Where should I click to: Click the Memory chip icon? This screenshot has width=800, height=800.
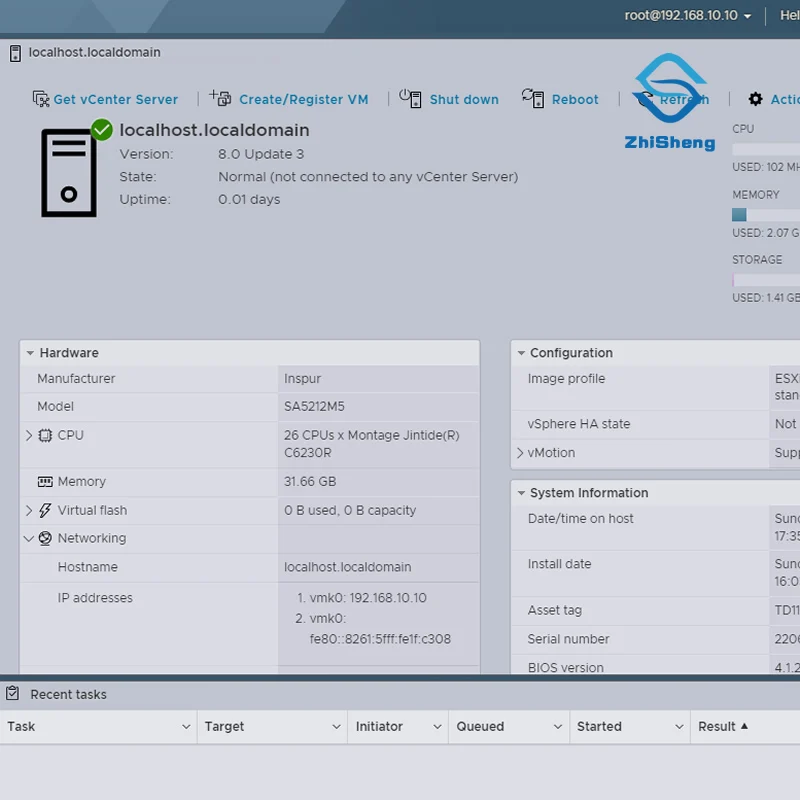click(45, 482)
